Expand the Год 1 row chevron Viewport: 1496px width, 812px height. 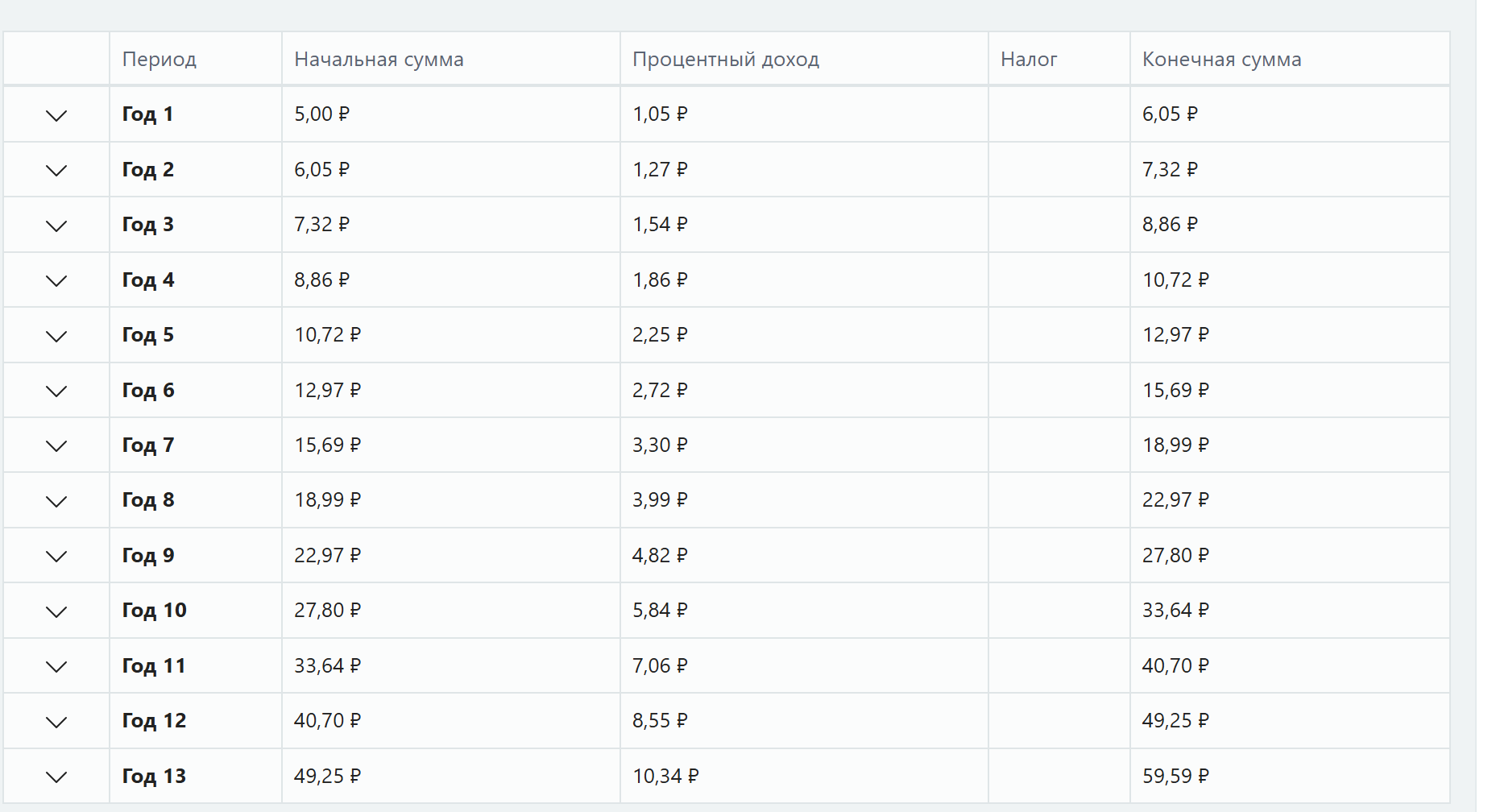56,115
